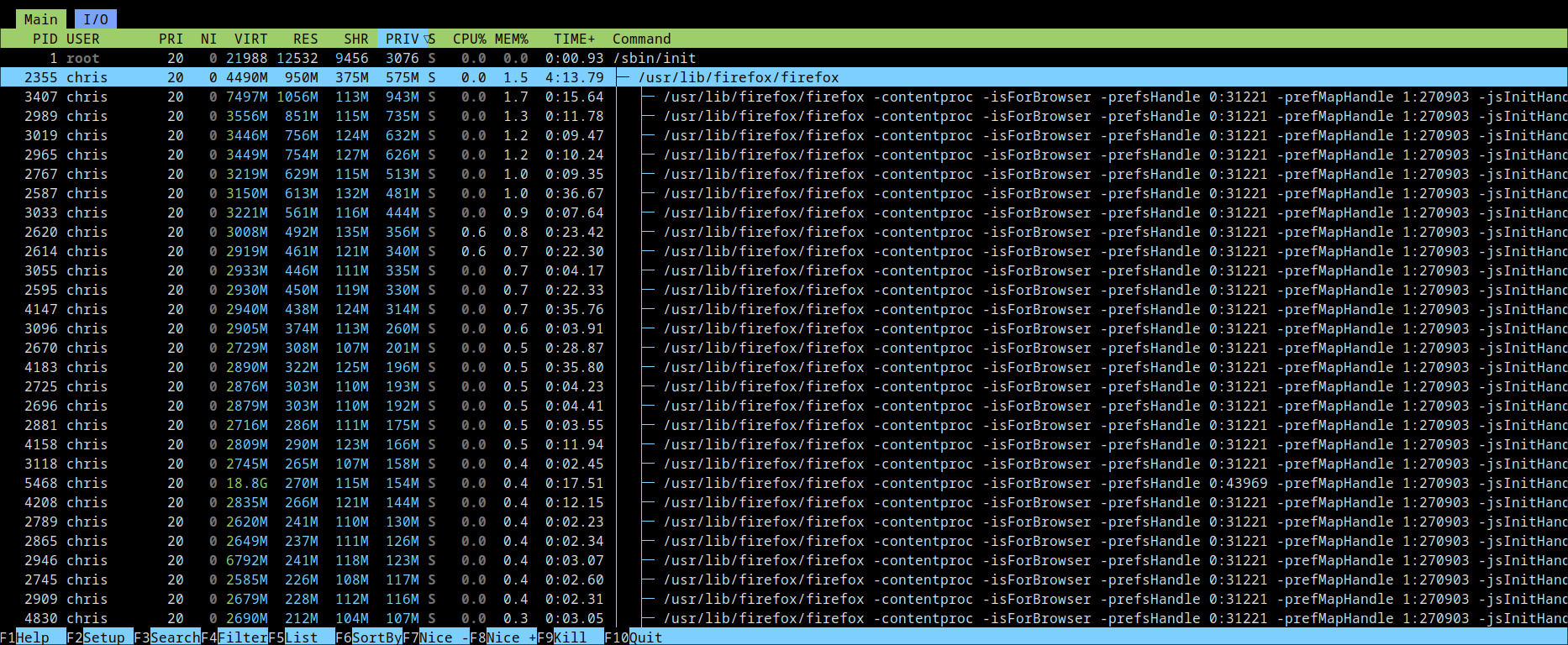Image resolution: width=1568 pixels, height=645 pixels.
Task: Select process row with PID 2745
Action: pos(783,579)
